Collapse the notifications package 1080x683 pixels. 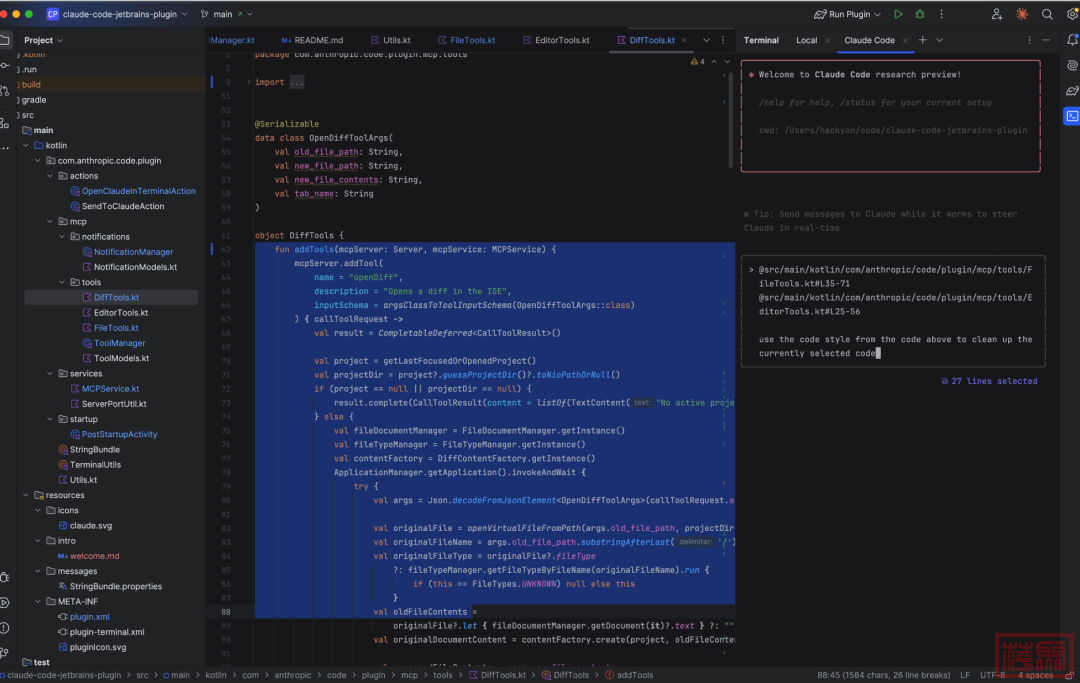click(62, 236)
